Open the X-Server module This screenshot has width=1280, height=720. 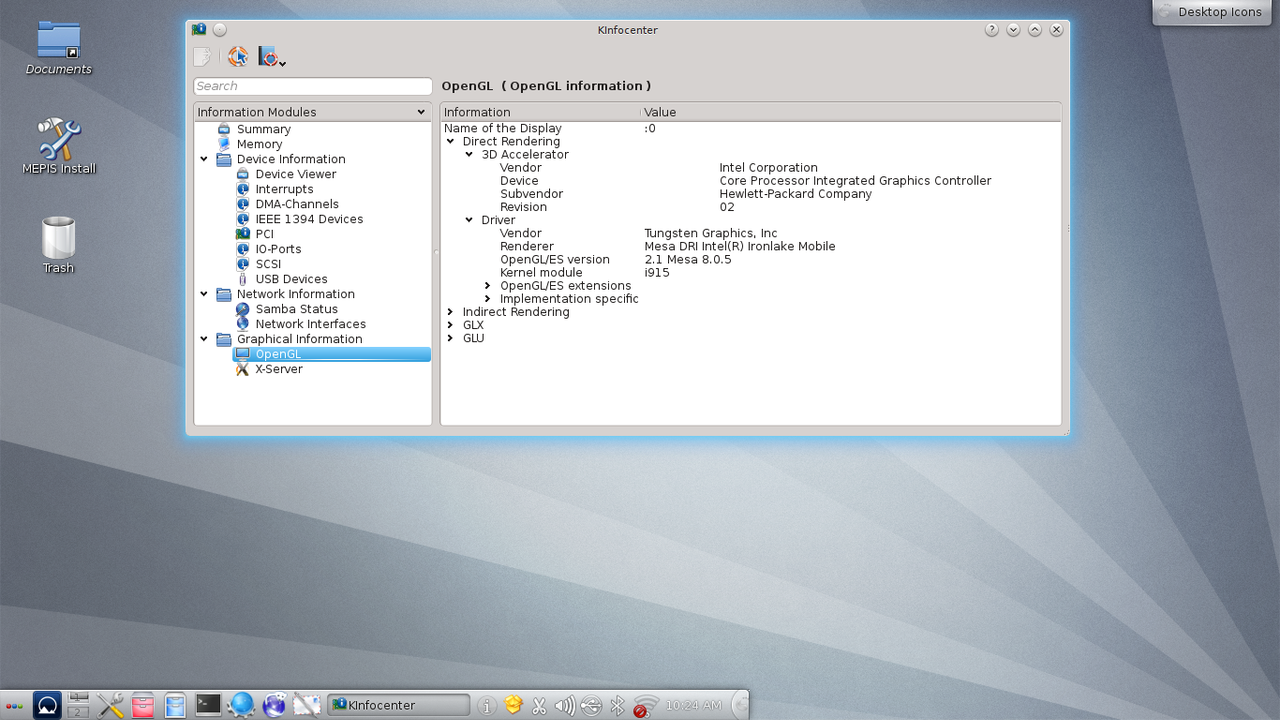[278, 369]
